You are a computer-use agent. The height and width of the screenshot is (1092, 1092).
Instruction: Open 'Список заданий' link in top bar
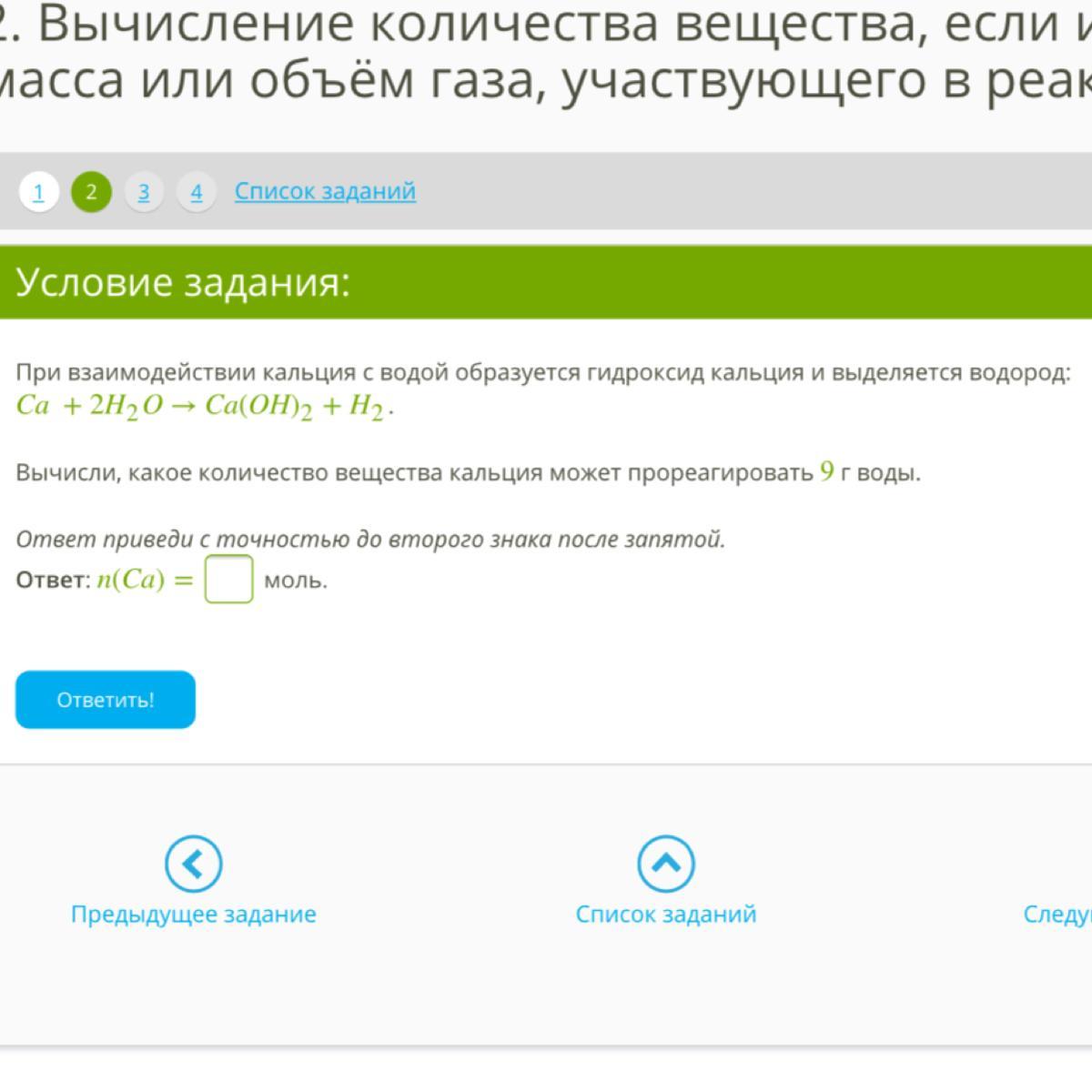(x=325, y=191)
